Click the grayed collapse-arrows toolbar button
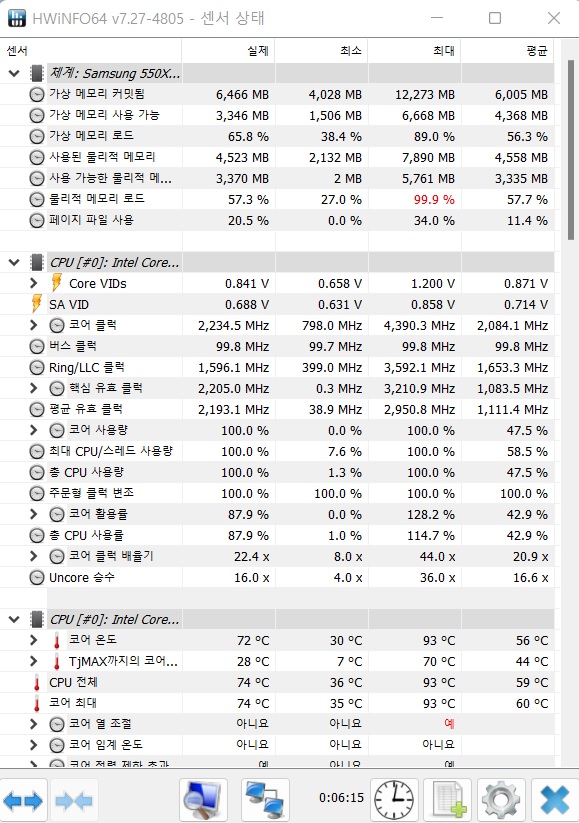The width and height of the screenshot is (579, 823). [75, 799]
